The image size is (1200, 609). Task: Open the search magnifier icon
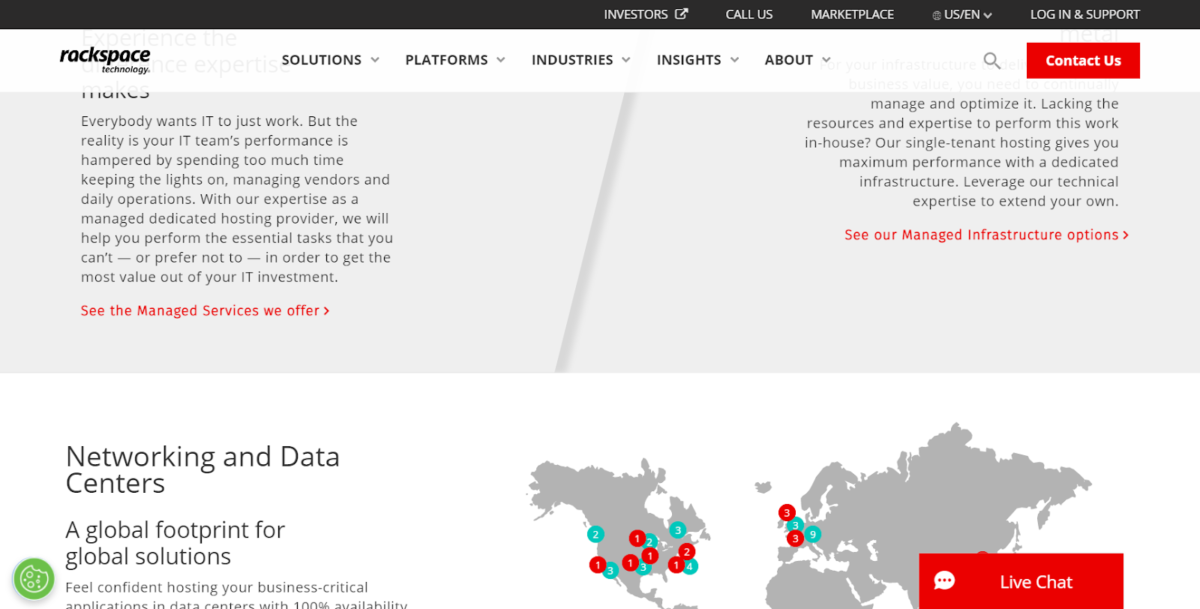click(x=991, y=60)
